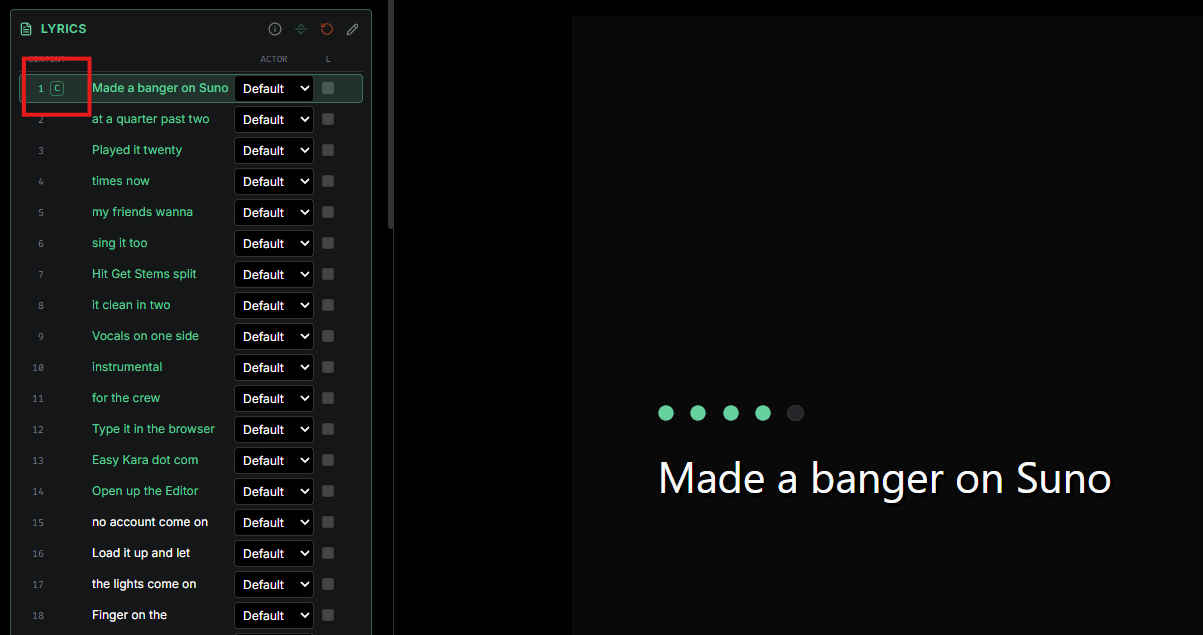Open the Actor dropdown for "Hit Get Stems split"
1203x635 pixels.
coord(274,274)
